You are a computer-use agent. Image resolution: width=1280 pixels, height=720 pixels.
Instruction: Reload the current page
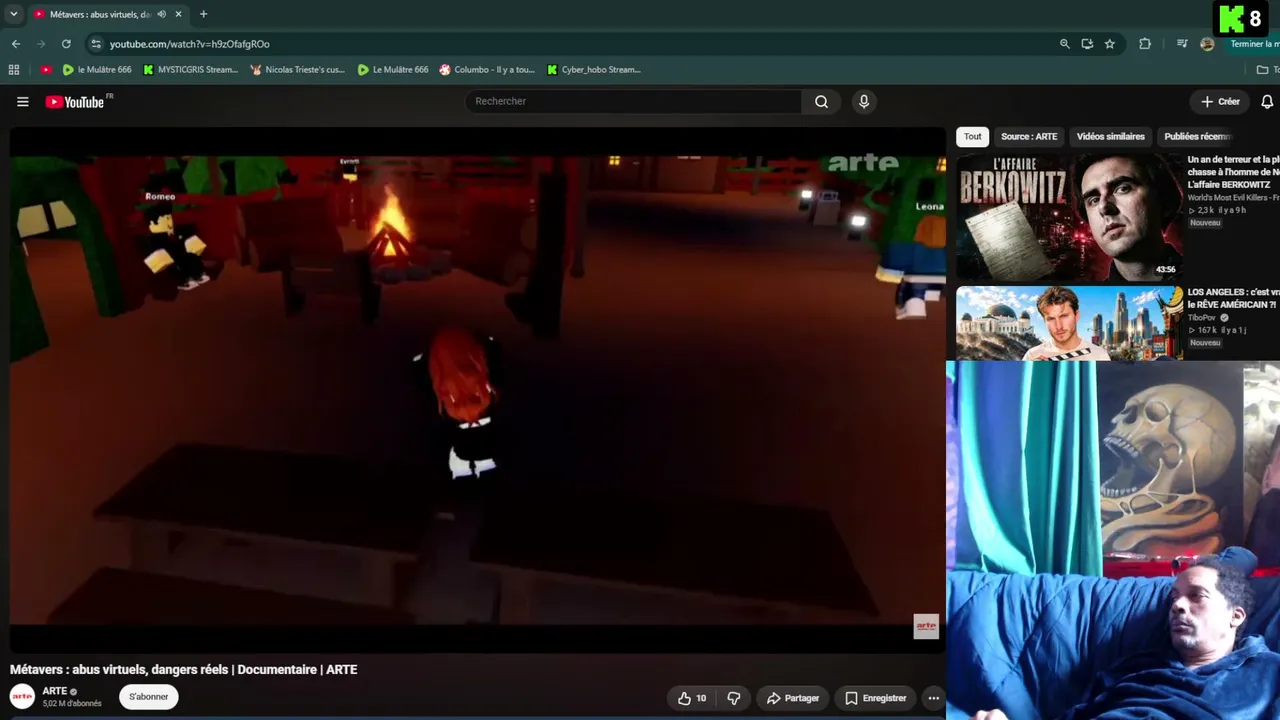pyautogui.click(x=66, y=44)
